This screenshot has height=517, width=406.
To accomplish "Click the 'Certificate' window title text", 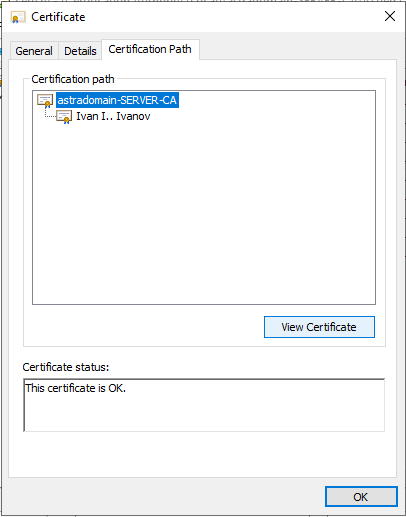I will tap(58, 17).
